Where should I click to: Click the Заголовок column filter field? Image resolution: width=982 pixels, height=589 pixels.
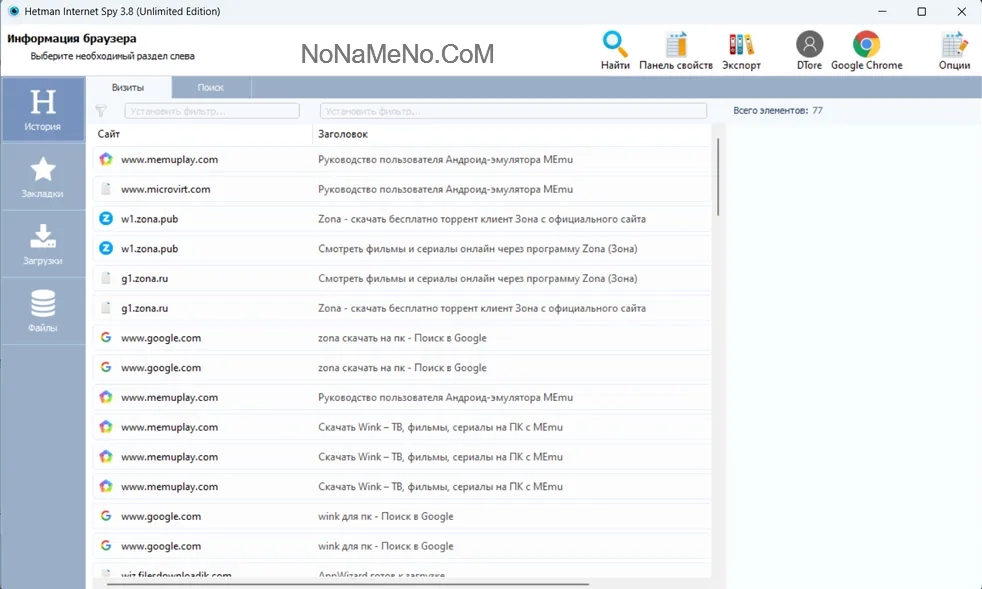(x=512, y=111)
